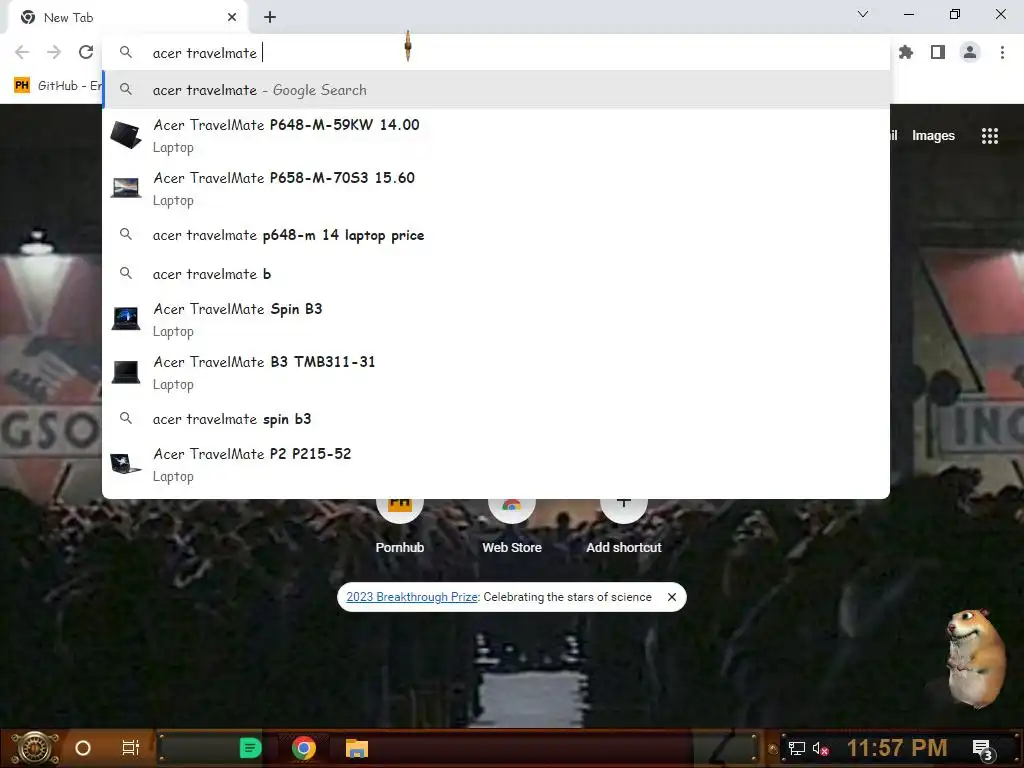Switch to Chrome on the taskbar
Image resolution: width=1024 pixels, height=768 pixels.
click(304, 748)
